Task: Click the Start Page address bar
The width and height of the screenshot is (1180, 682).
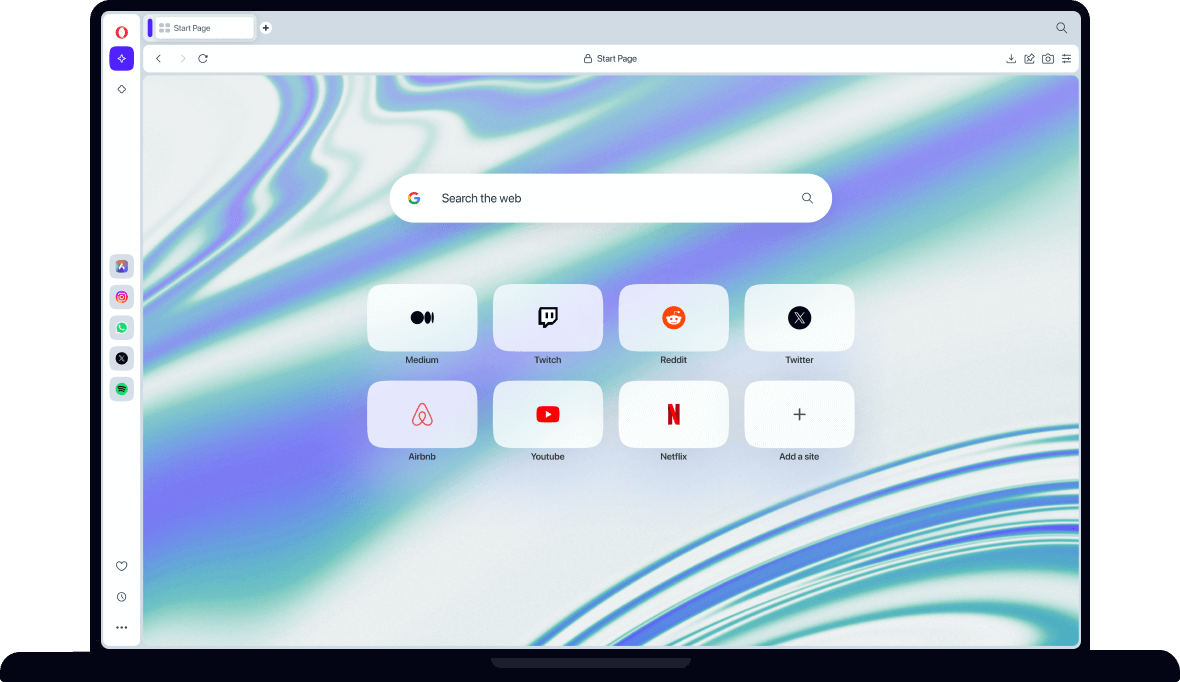Action: pos(610,59)
